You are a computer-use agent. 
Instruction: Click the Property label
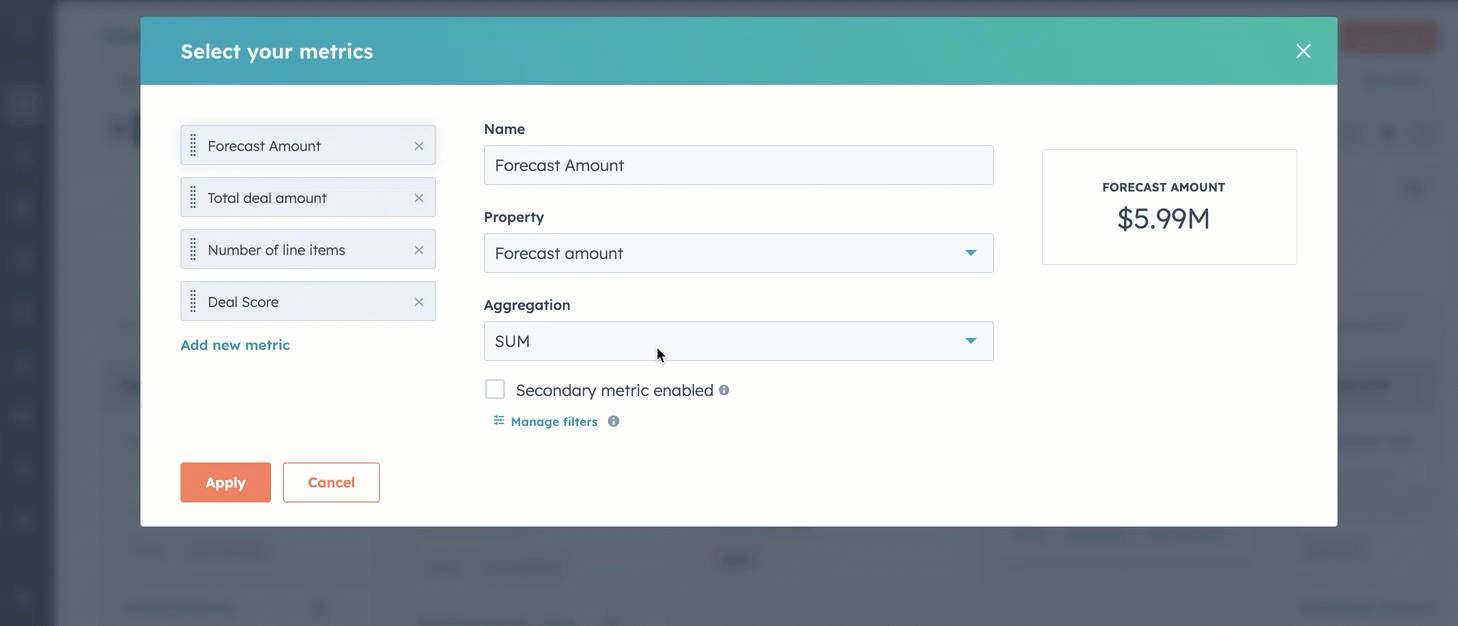pyautogui.click(x=514, y=217)
